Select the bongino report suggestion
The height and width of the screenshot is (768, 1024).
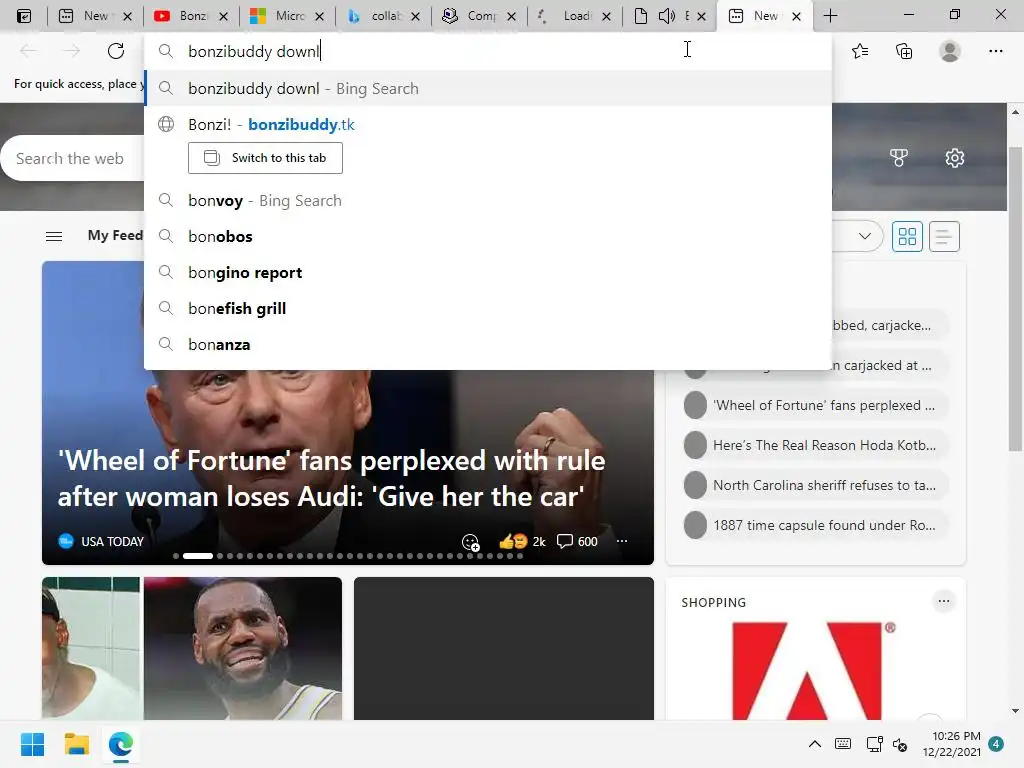point(488,272)
